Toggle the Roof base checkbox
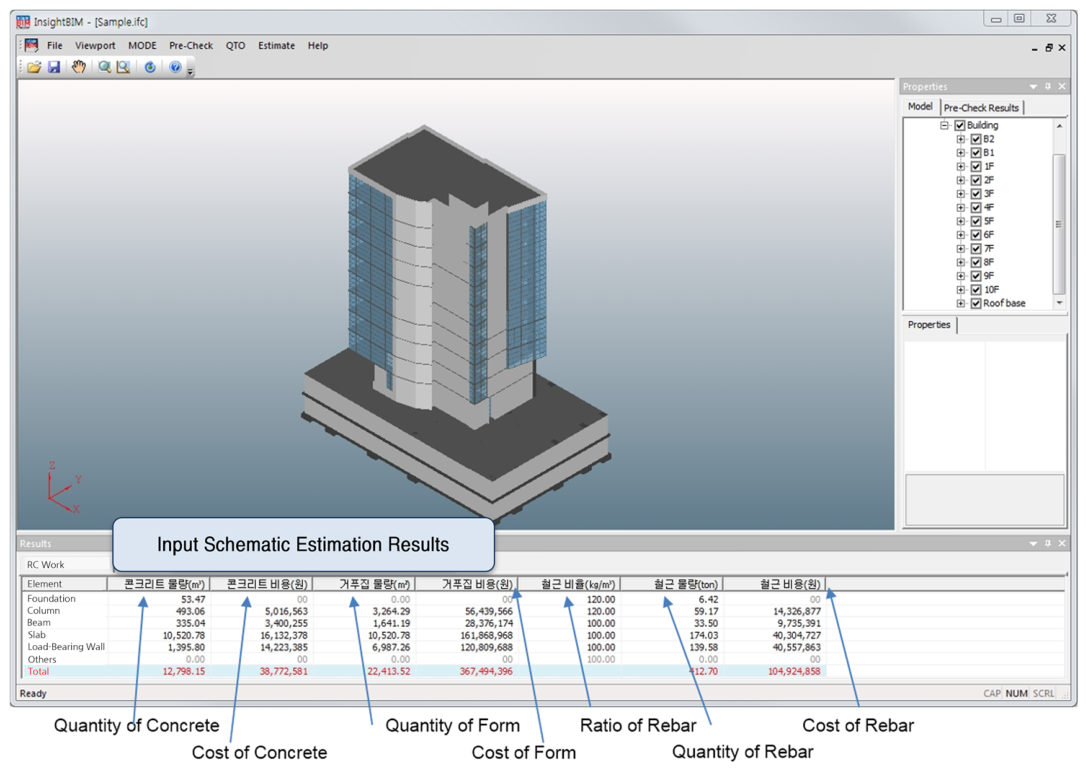1086x771 pixels. pos(976,303)
